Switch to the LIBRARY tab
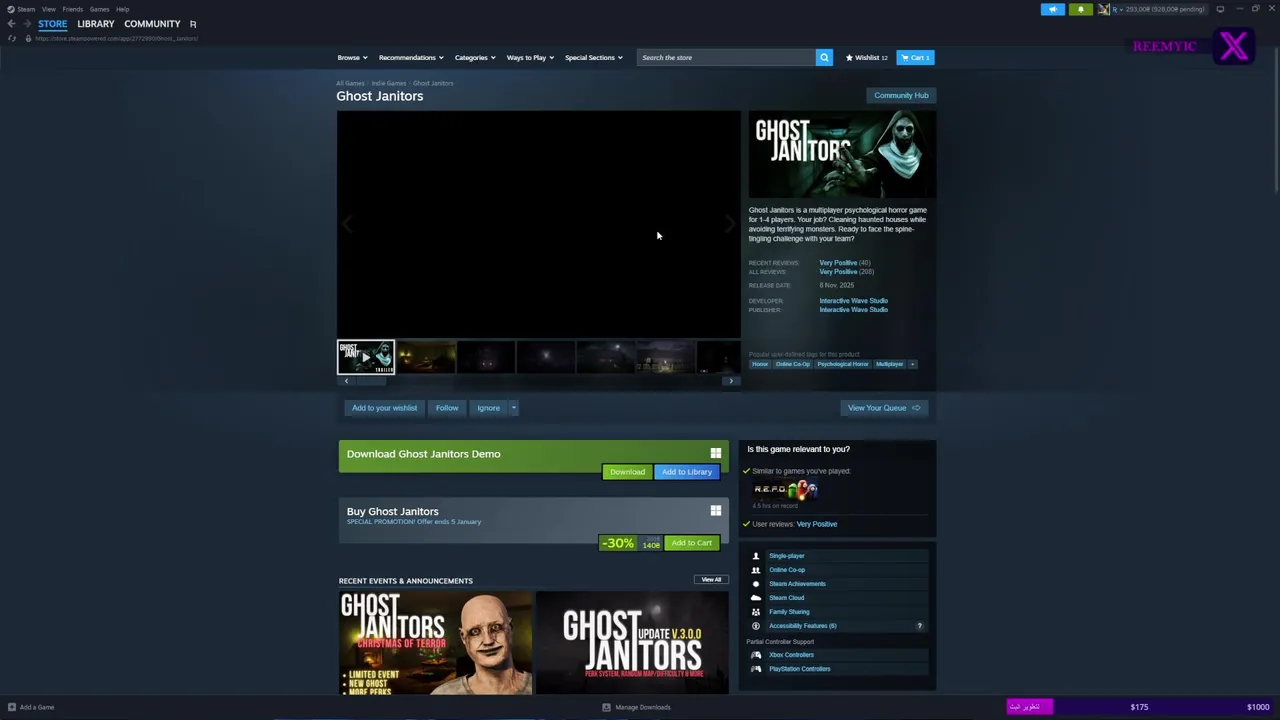The height and width of the screenshot is (720, 1280). click(96, 24)
